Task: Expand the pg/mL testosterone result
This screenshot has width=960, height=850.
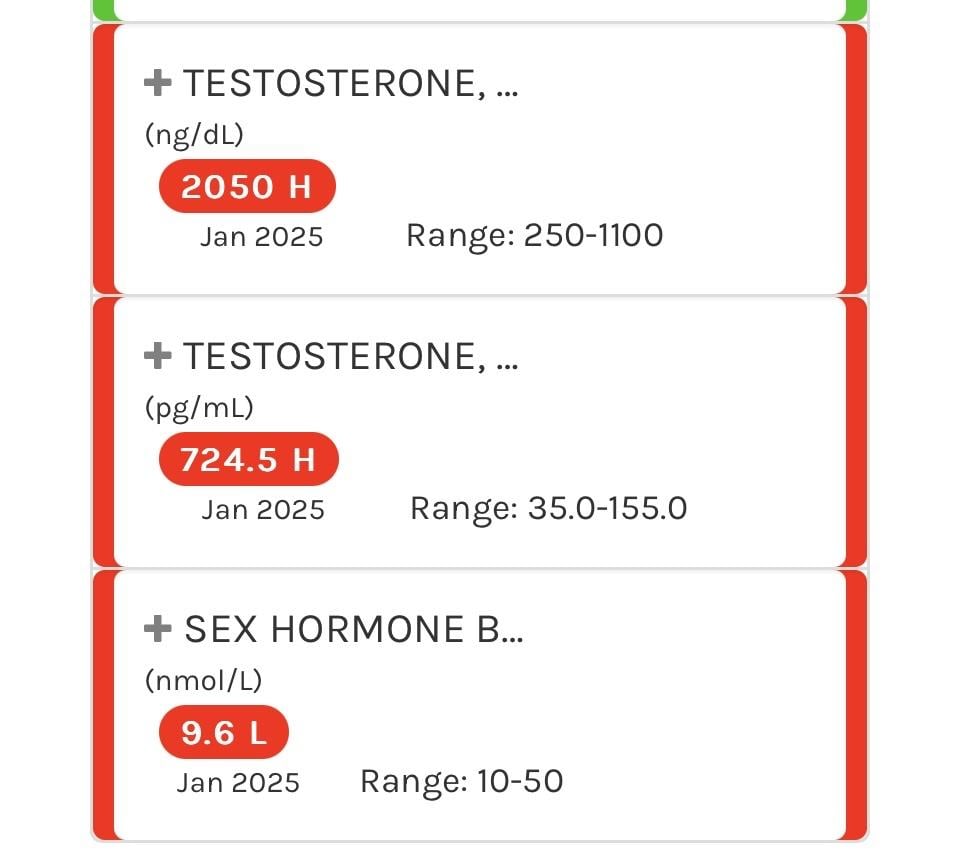Action: (158, 355)
